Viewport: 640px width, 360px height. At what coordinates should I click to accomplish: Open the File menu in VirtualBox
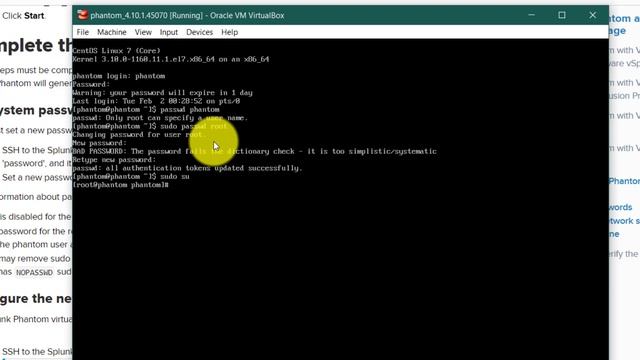[x=82, y=32]
